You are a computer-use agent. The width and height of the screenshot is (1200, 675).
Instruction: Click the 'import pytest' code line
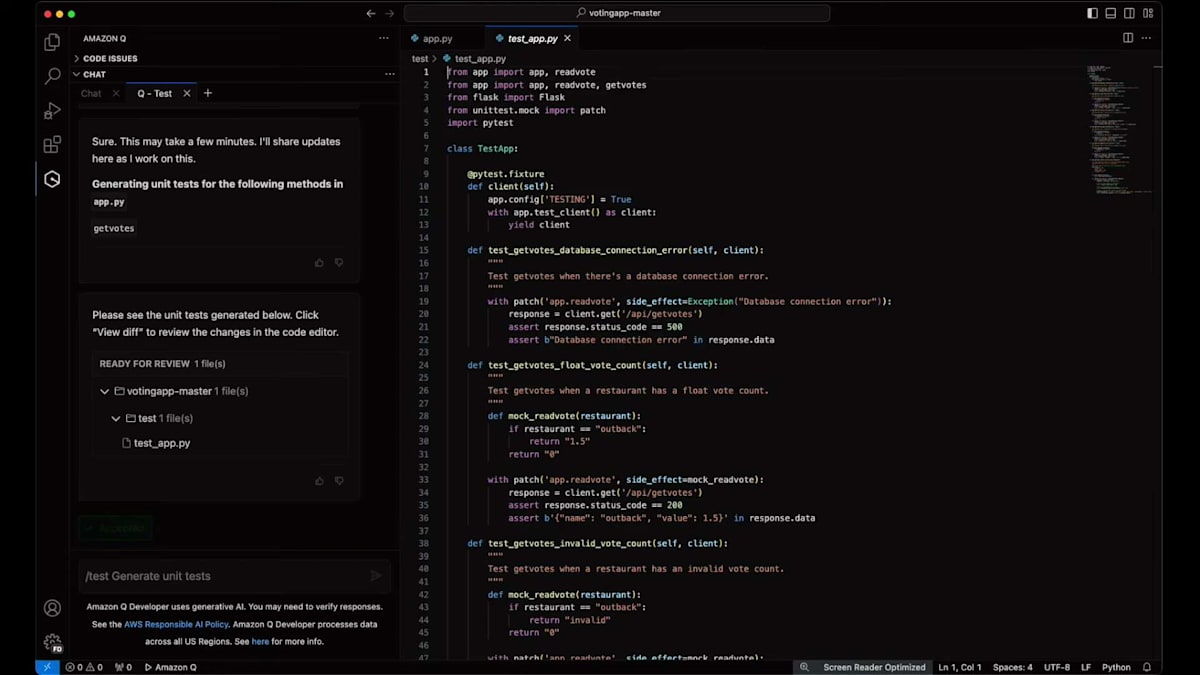[480, 123]
